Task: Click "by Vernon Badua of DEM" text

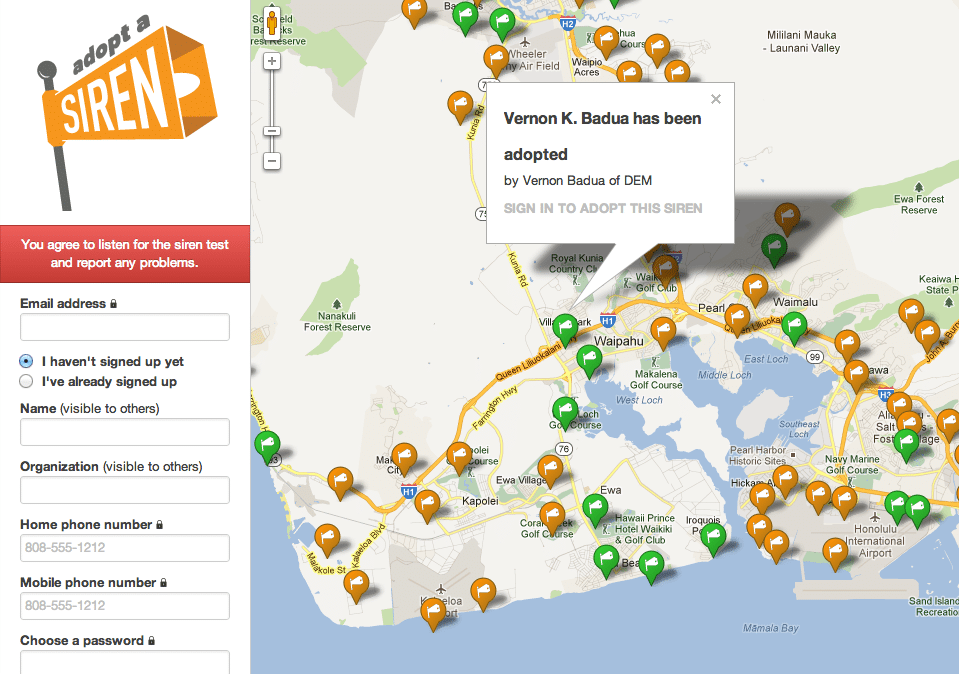Action: pyautogui.click(x=578, y=180)
